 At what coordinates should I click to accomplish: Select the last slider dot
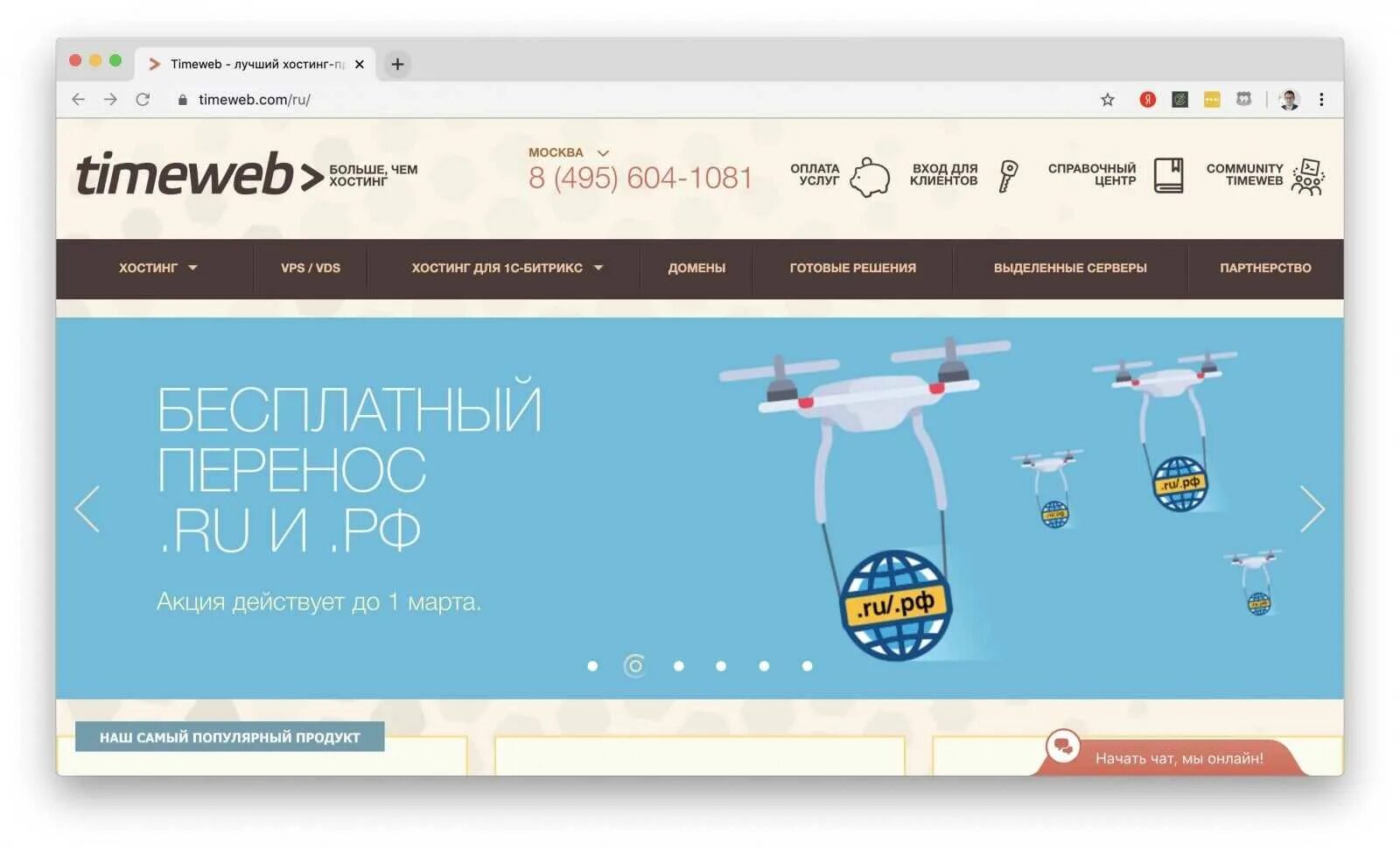pyautogui.click(x=807, y=666)
